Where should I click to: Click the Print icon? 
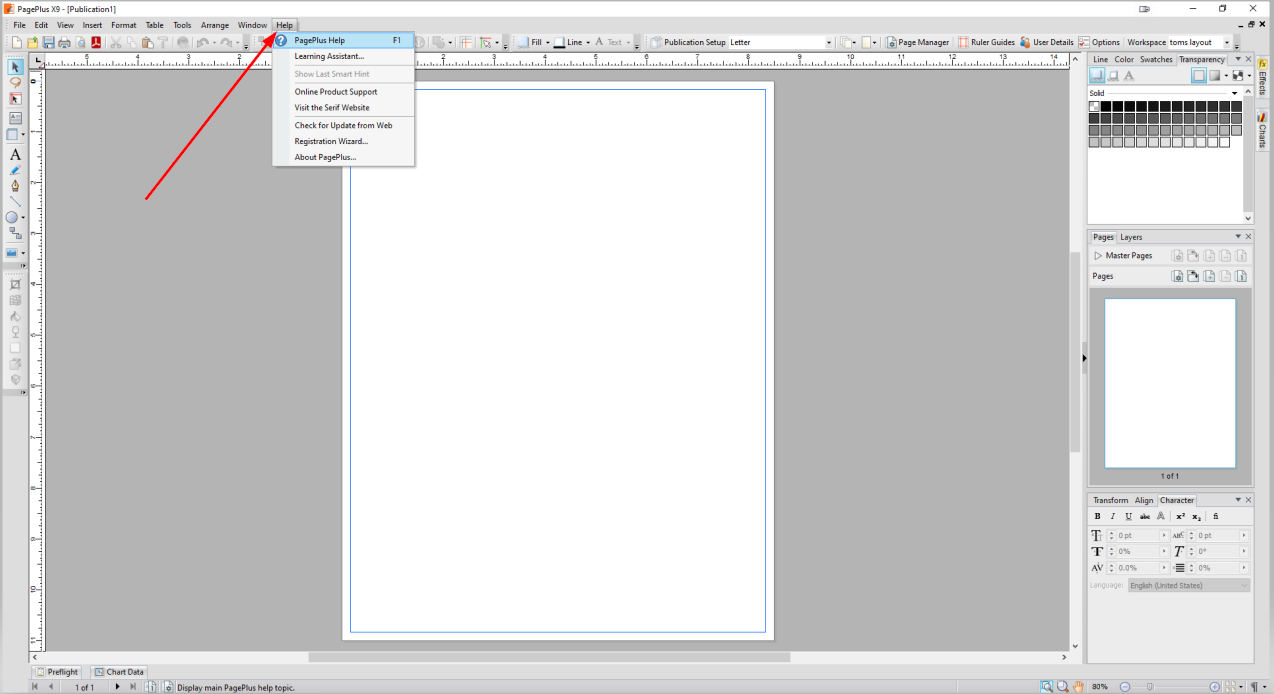(64, 42)
